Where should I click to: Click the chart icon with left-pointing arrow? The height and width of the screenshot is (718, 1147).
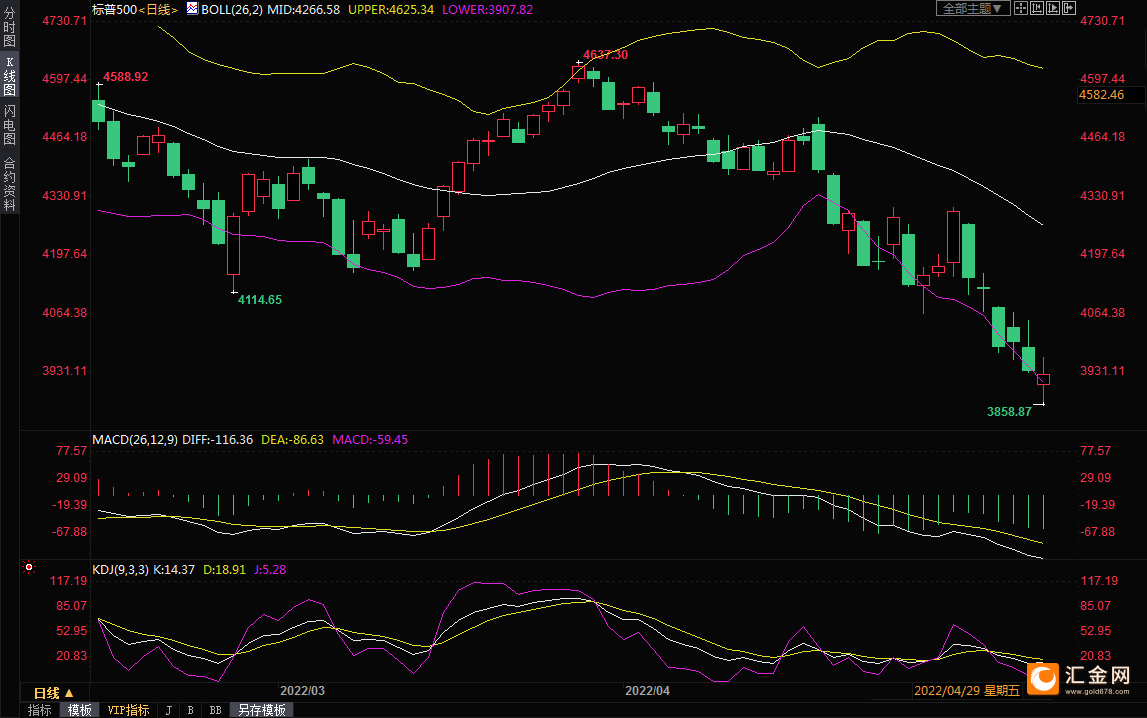tap(1037, 8)
